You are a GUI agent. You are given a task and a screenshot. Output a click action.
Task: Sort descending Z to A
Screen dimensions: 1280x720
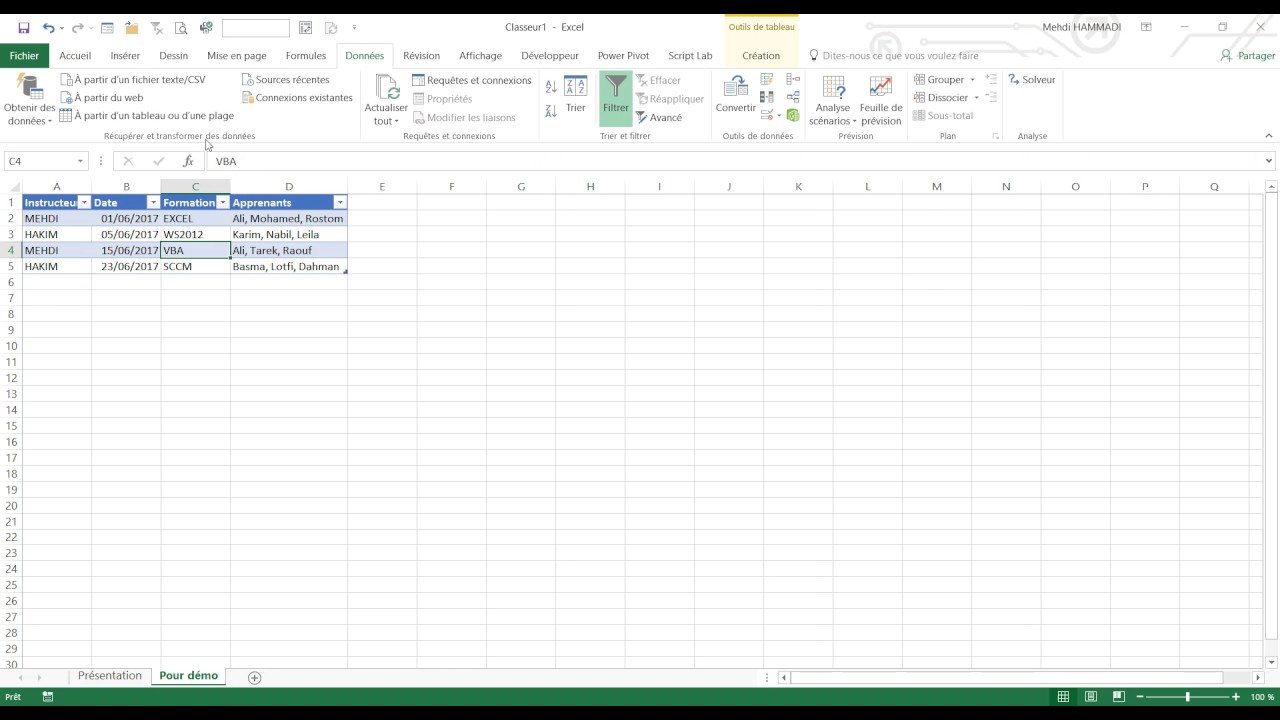coord(551,112)
